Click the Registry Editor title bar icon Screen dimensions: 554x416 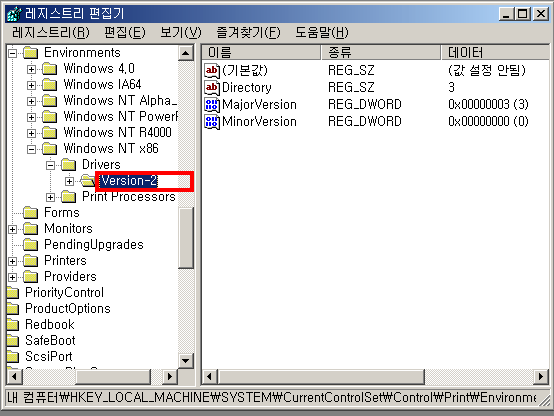pyautogui.click(x=14, y=14)
